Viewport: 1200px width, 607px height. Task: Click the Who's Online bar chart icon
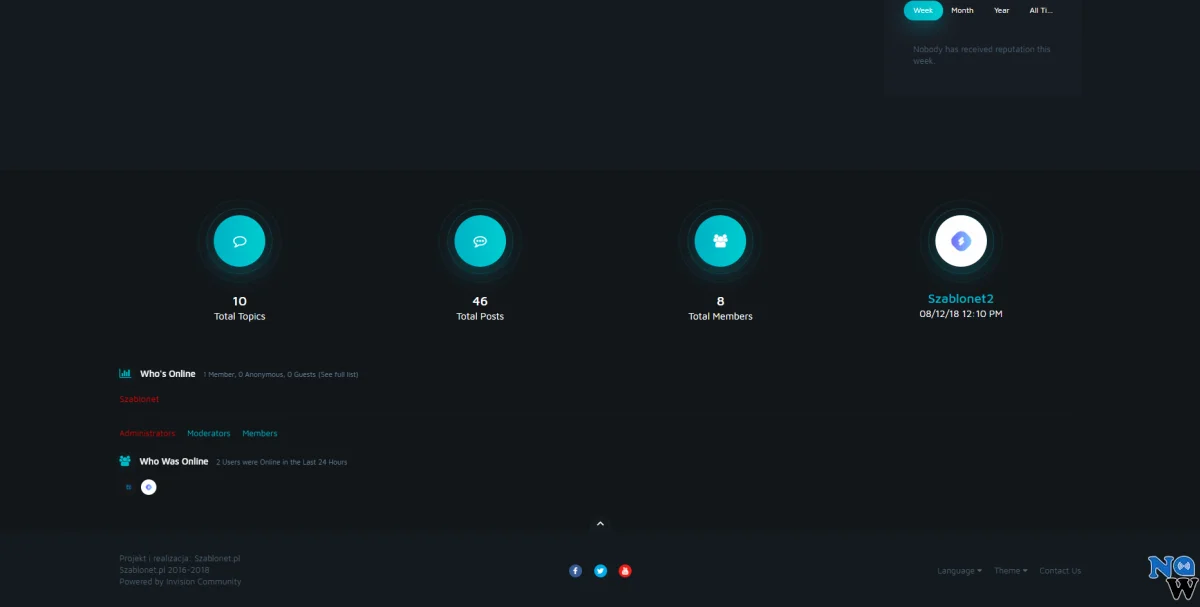[x=125, y=374]
